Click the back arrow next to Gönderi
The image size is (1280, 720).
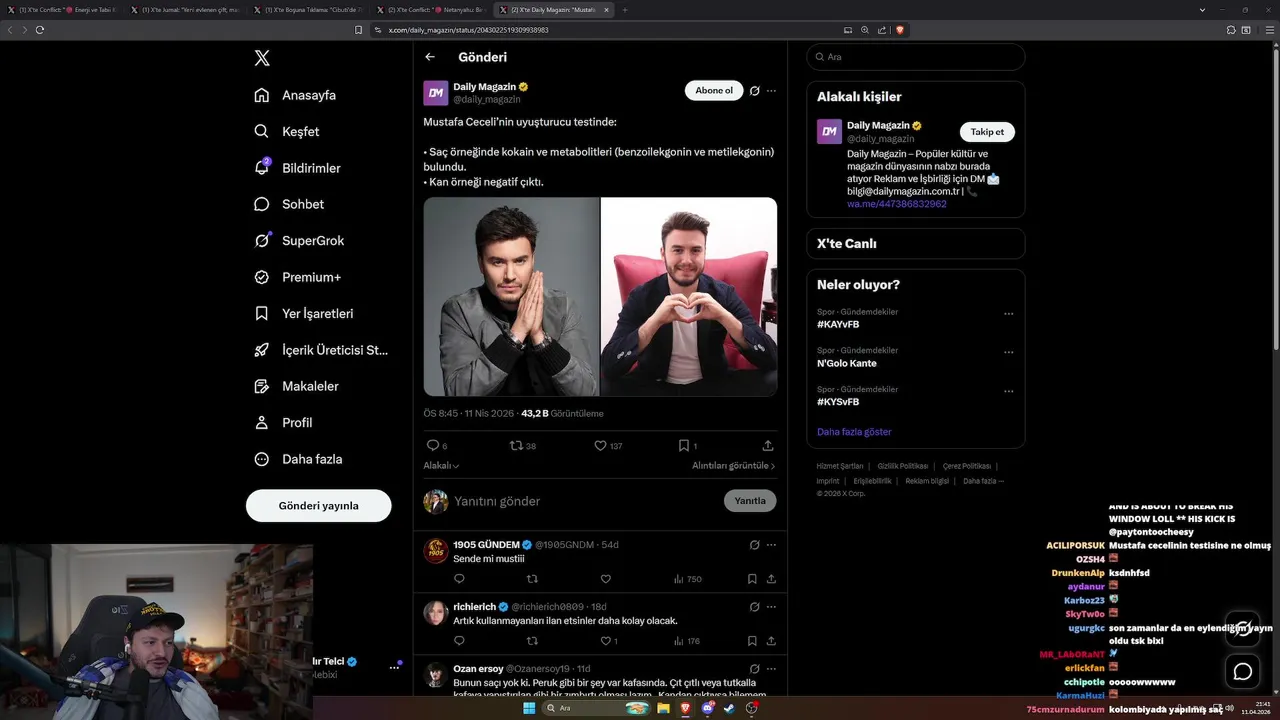[430, 57]
